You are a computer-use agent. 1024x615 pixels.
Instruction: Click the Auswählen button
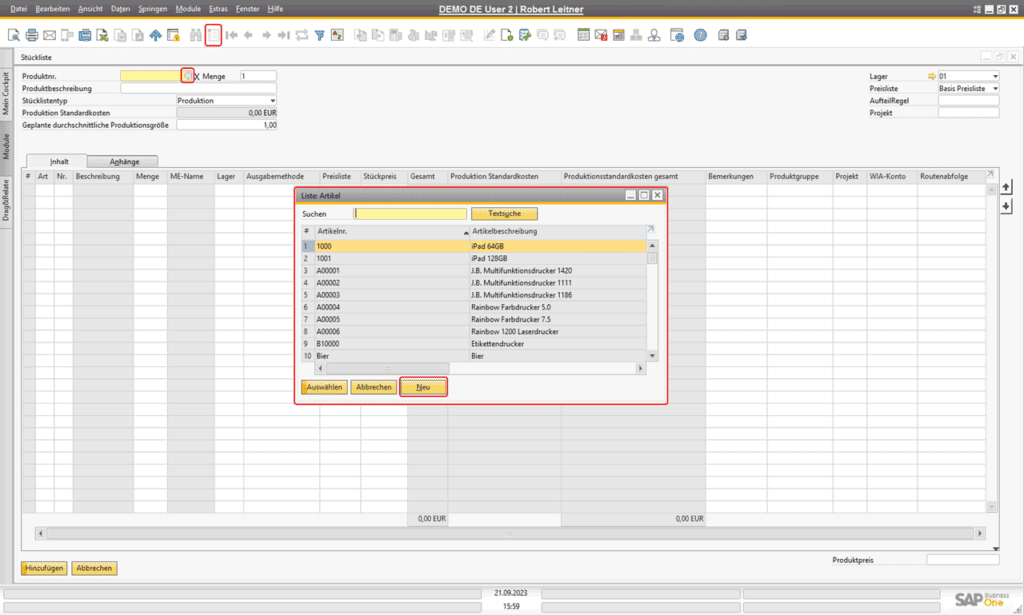click(x=325, y=387)
